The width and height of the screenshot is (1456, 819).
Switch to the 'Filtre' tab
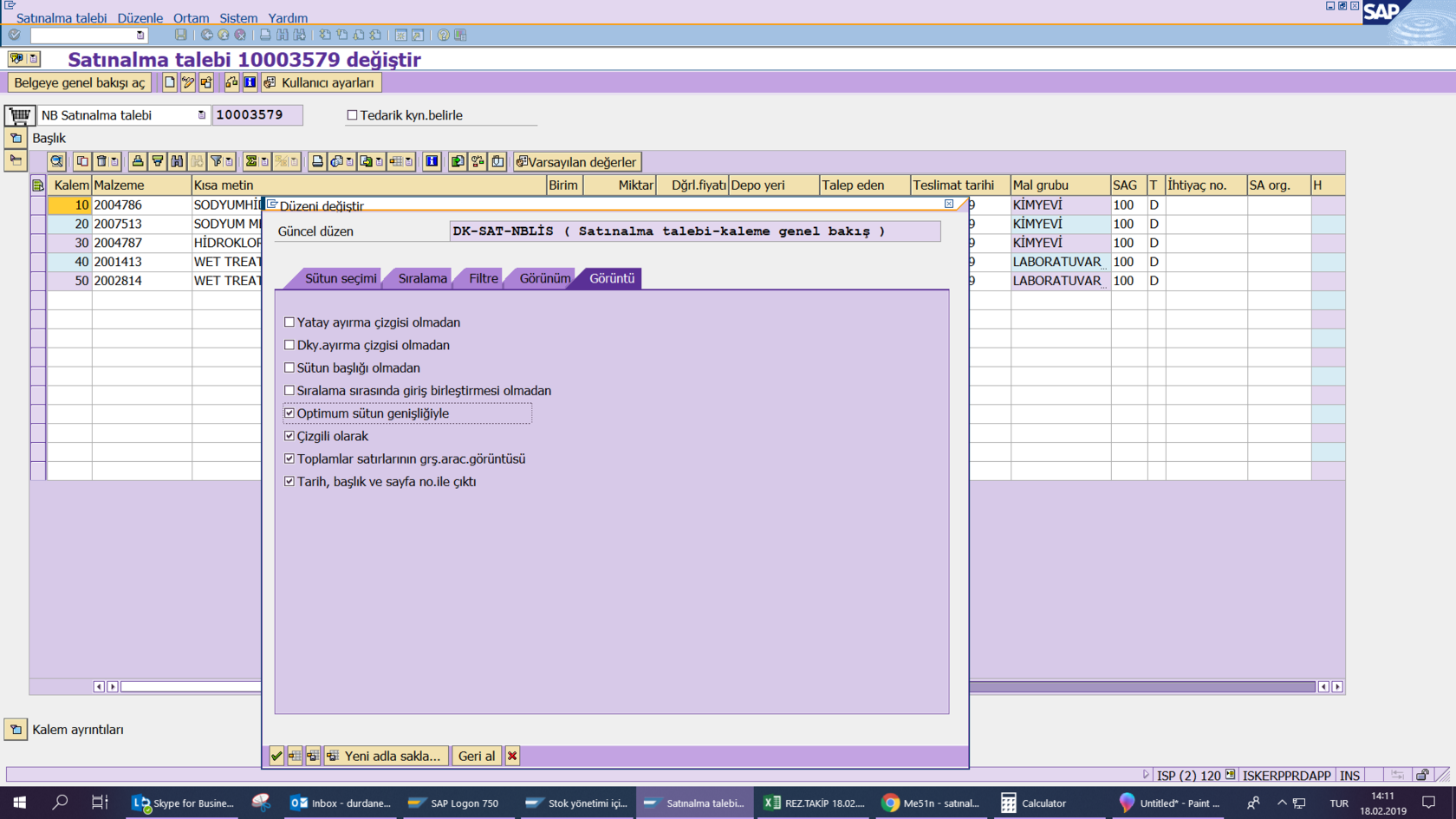(484, 278)
